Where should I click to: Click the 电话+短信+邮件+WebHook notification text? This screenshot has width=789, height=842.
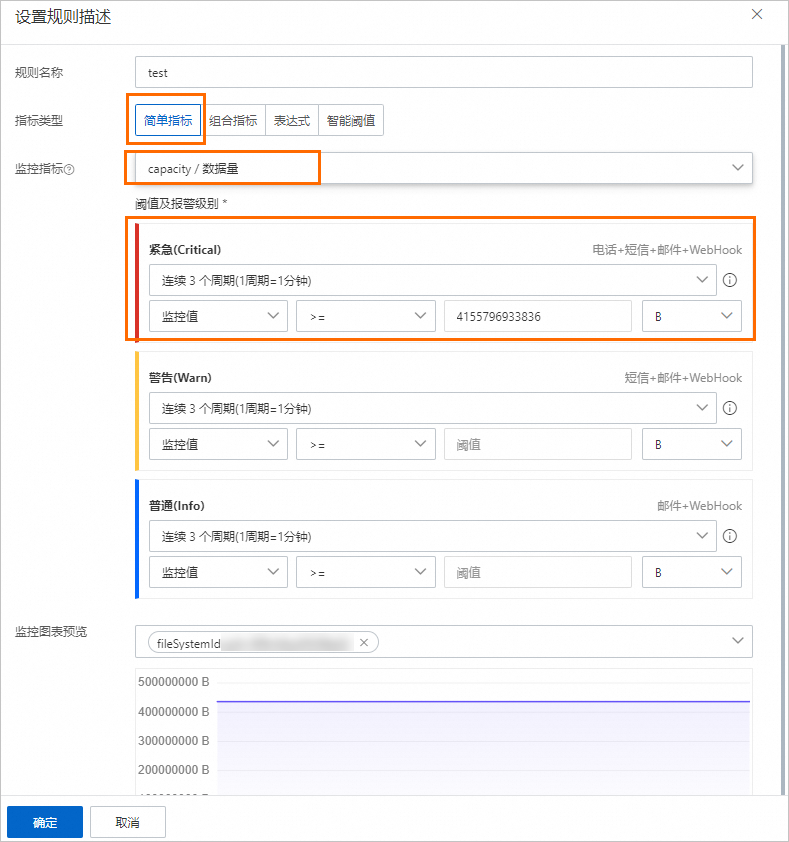click(x=667, y=250)
